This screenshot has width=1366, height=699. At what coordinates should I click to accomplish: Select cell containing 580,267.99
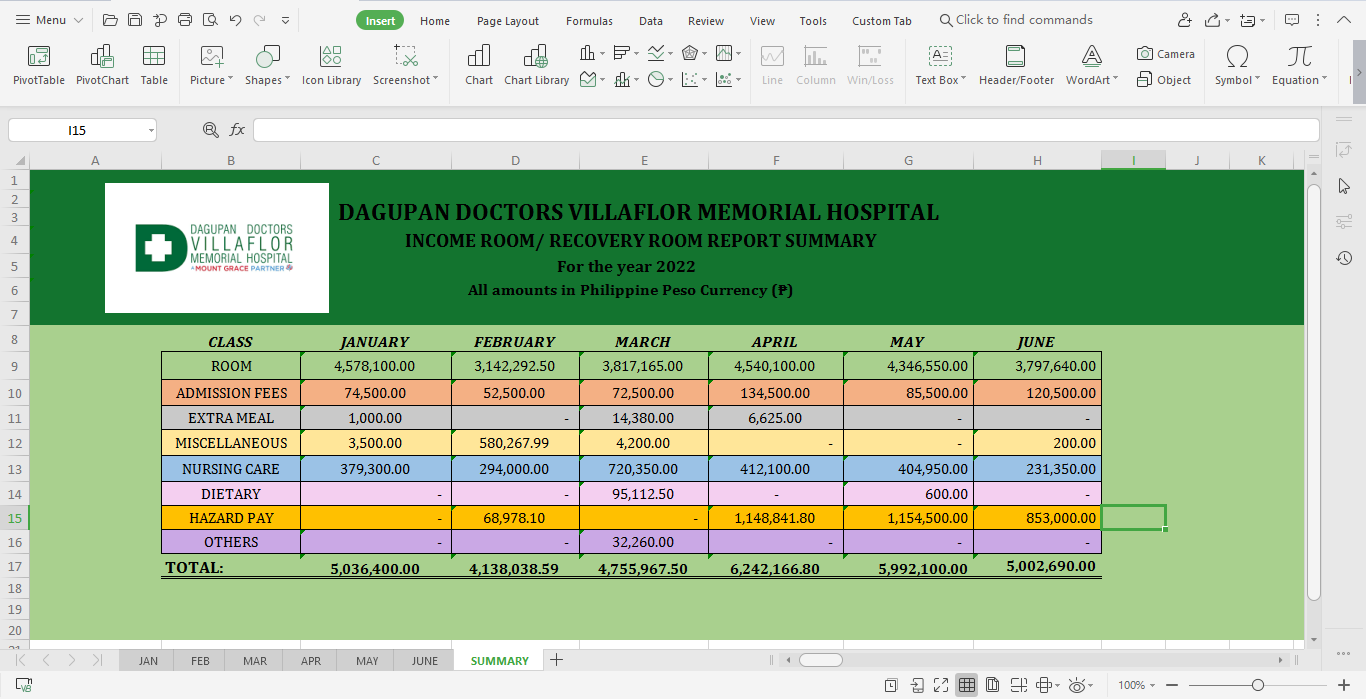[515, 443]
